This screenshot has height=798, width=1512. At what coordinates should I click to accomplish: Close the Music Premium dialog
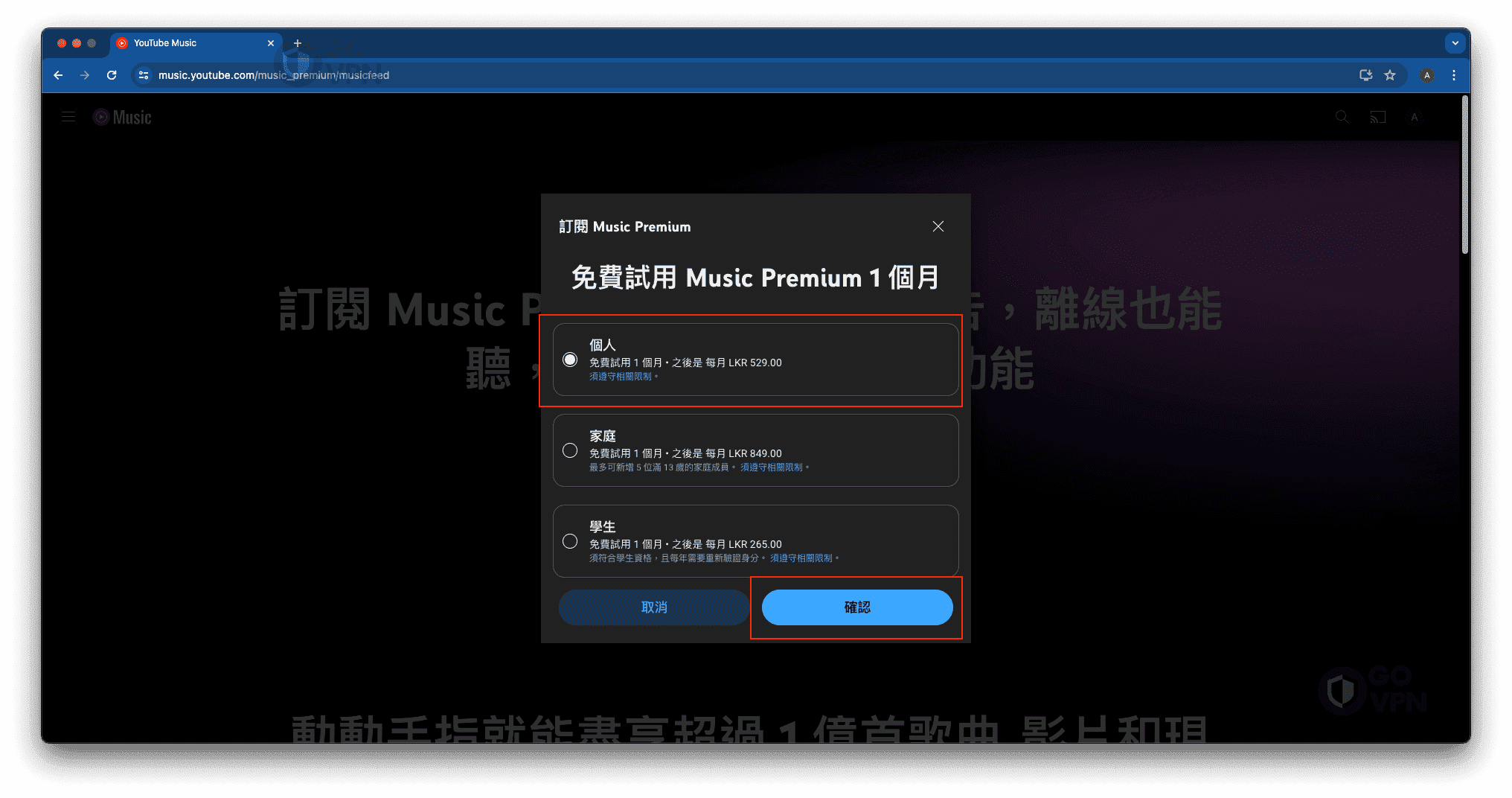[x=938, y=226]
